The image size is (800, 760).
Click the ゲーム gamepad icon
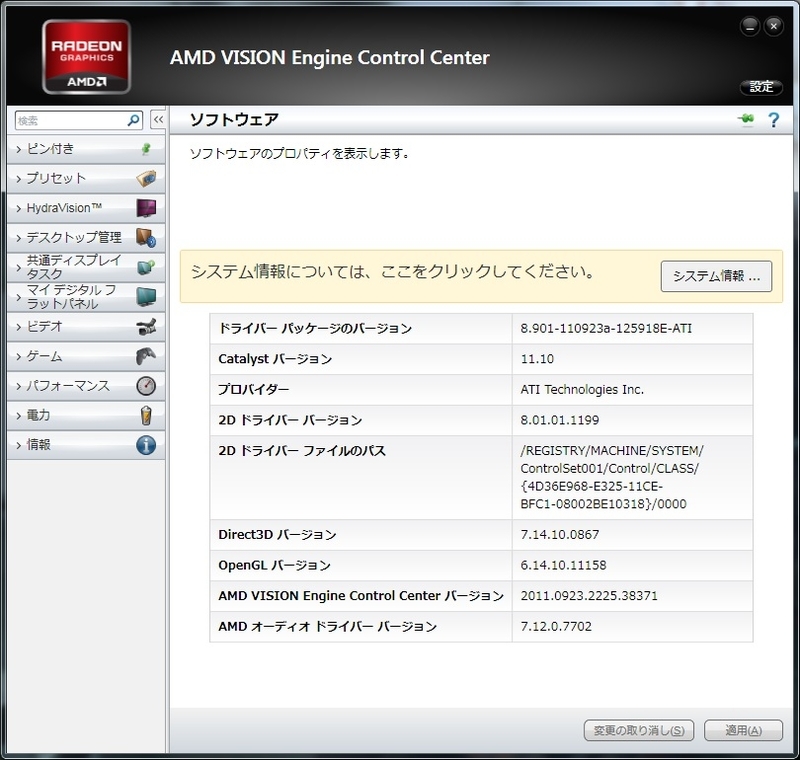(x=146, y=356)
